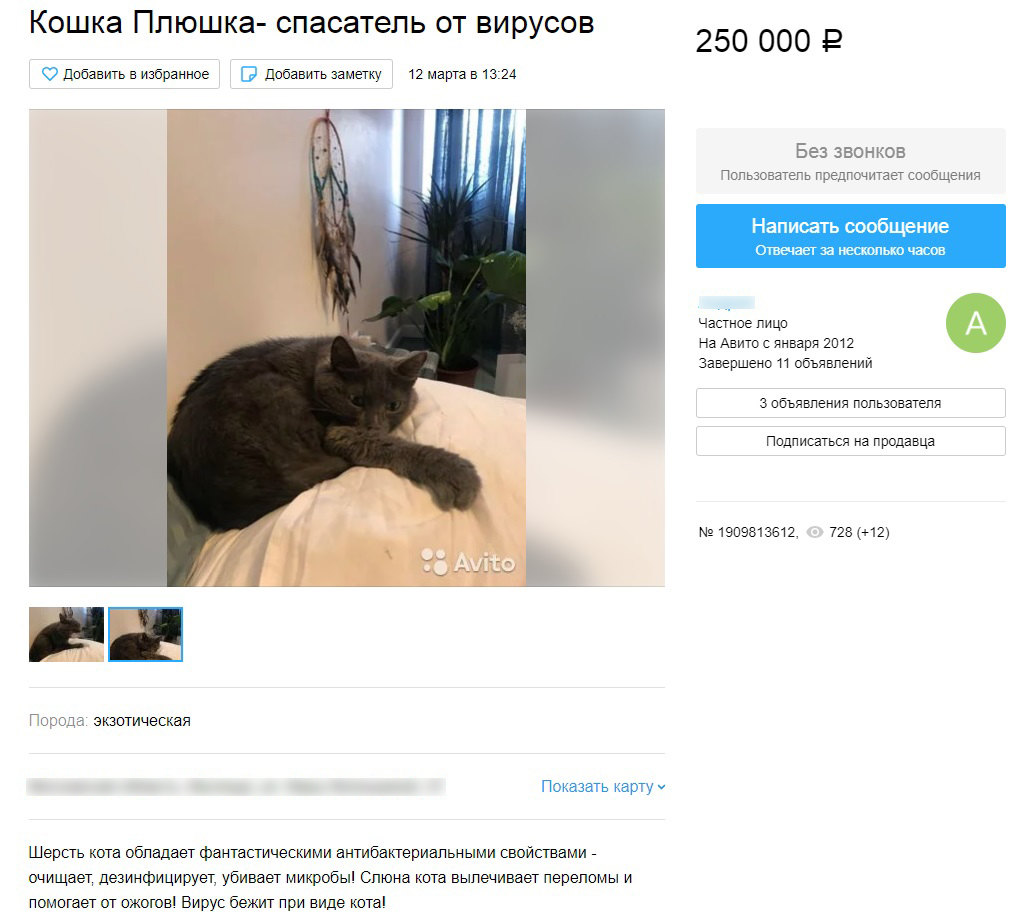Image resolution: width=1025 pixels, height=913 pixels.
Task: Click the green seller avatar with letter A
Action: [975, 323]
